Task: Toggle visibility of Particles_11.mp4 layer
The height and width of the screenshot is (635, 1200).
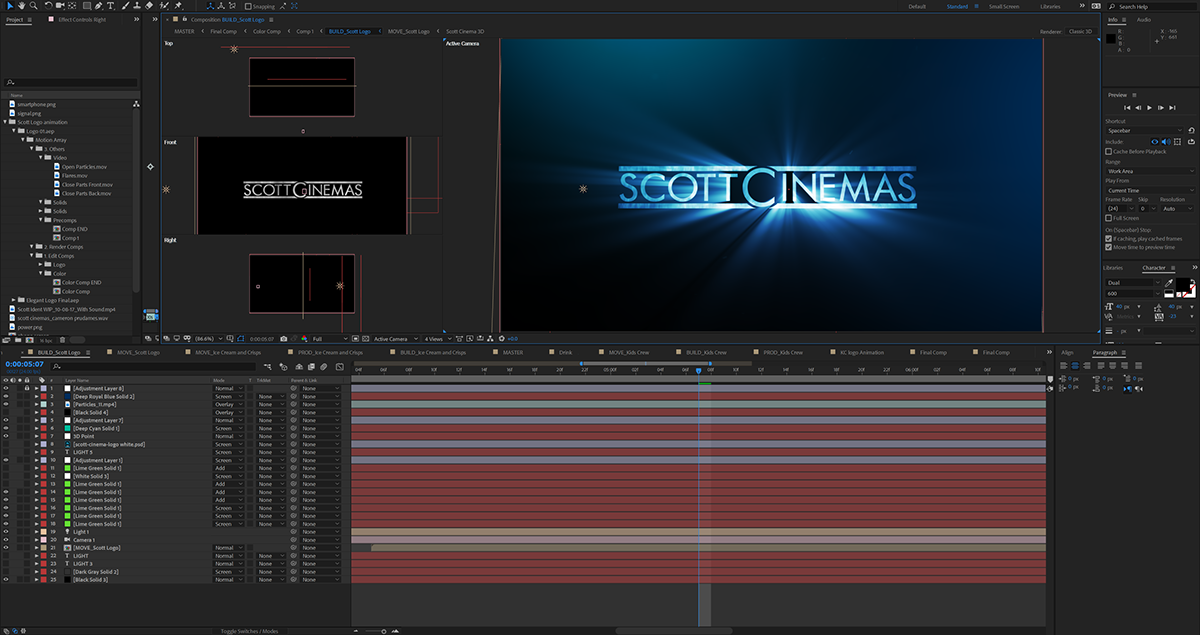Action: tap(6, 404)
